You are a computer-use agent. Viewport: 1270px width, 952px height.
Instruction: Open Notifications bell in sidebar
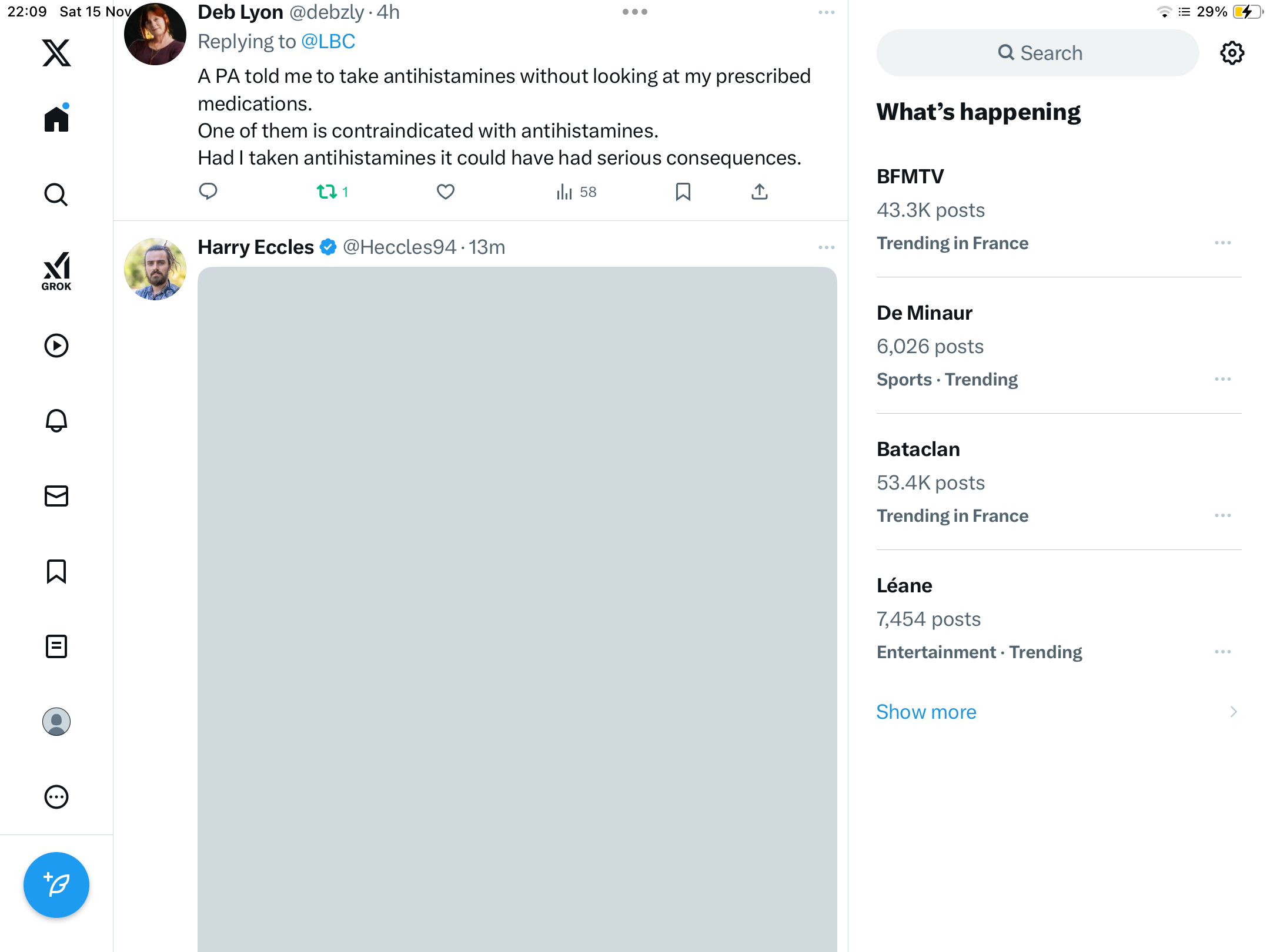[x=56, y=421]
